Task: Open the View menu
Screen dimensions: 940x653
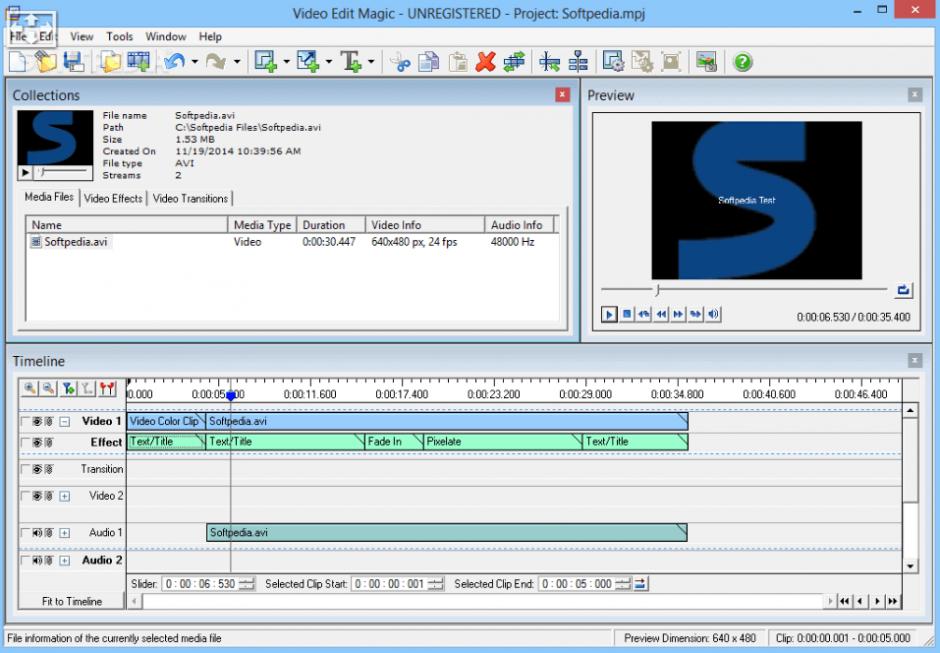Action: pos(82,37)
